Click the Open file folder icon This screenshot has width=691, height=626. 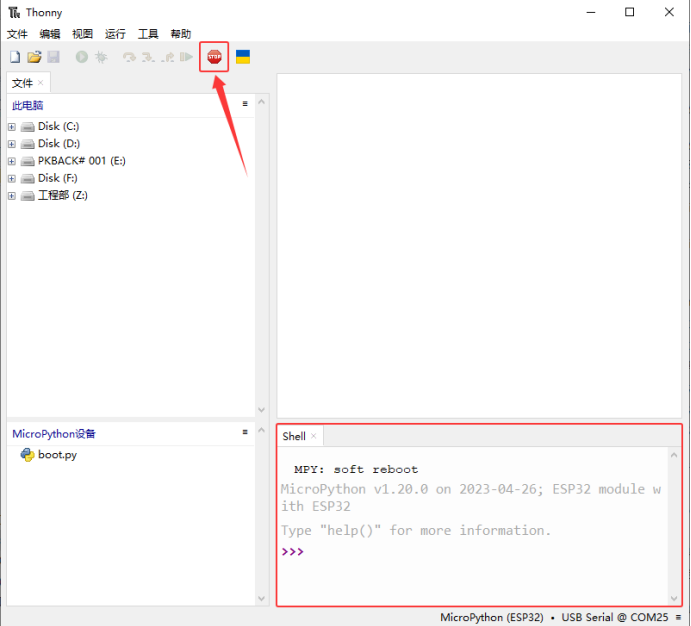pyautogui.click(x=34, y=58)
